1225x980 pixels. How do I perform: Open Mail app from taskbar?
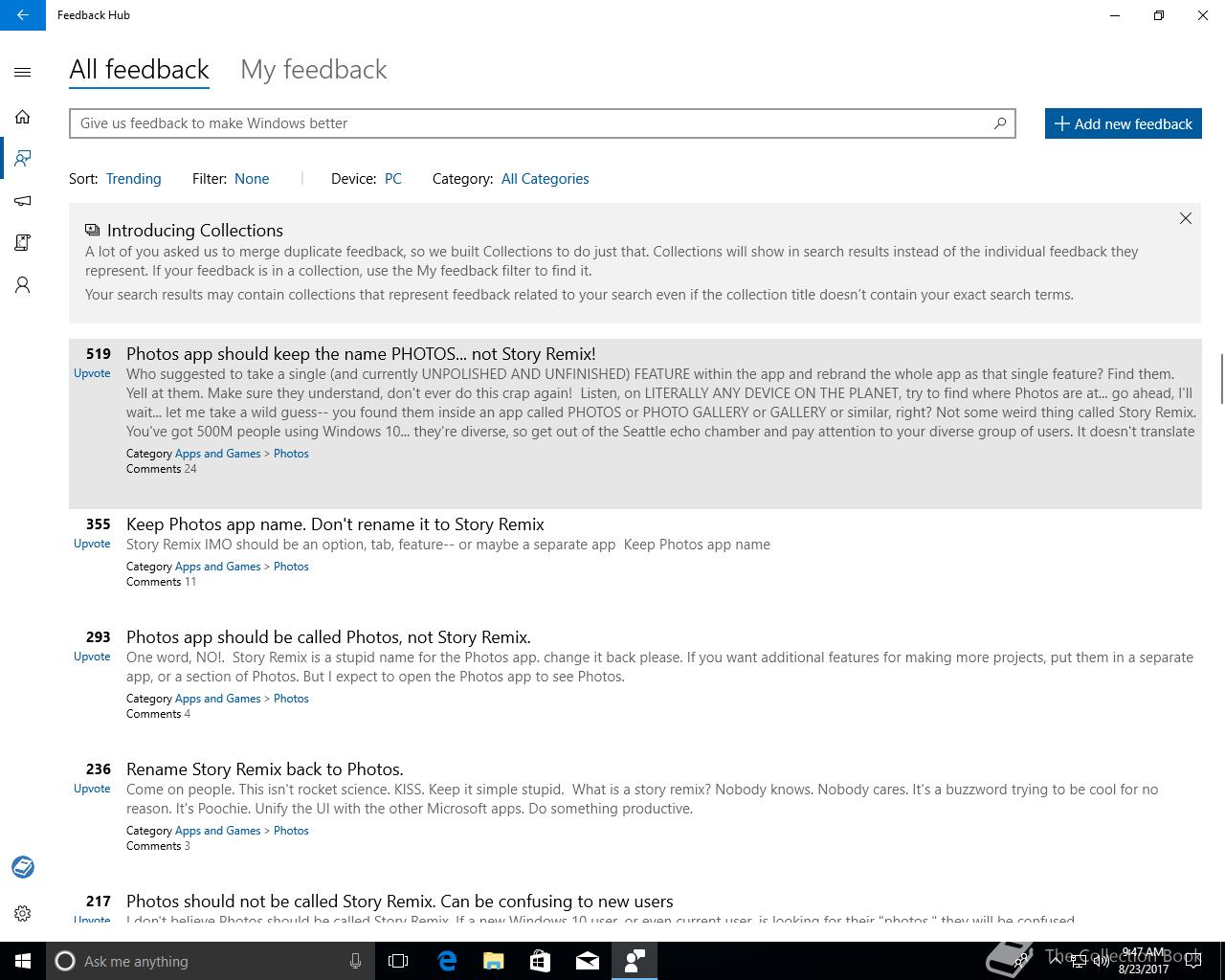[x=588, y=961]
